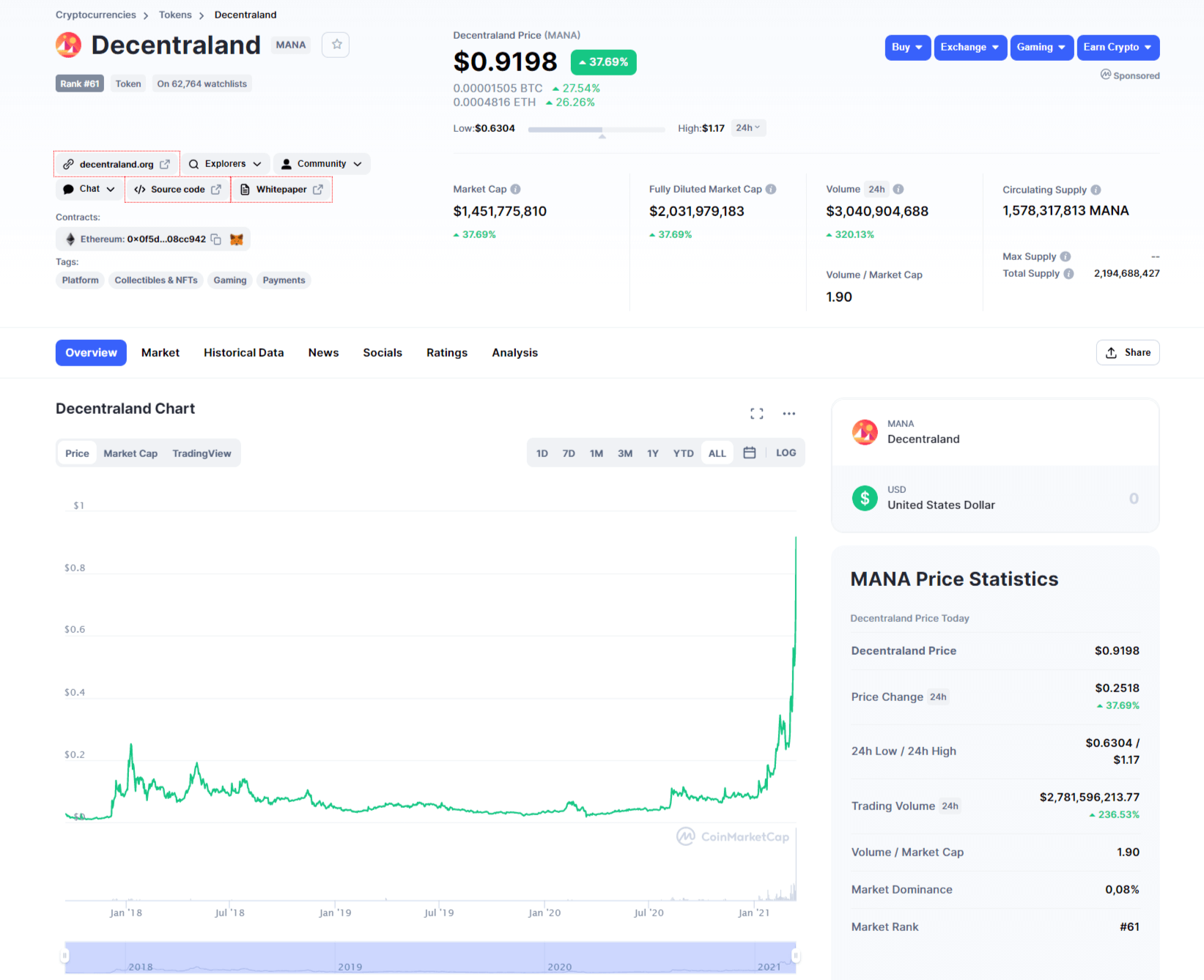This screenshot has height=980, width=1204.
Task: Click the Volume 24h info icon
Action: click(x=898, y=189)
